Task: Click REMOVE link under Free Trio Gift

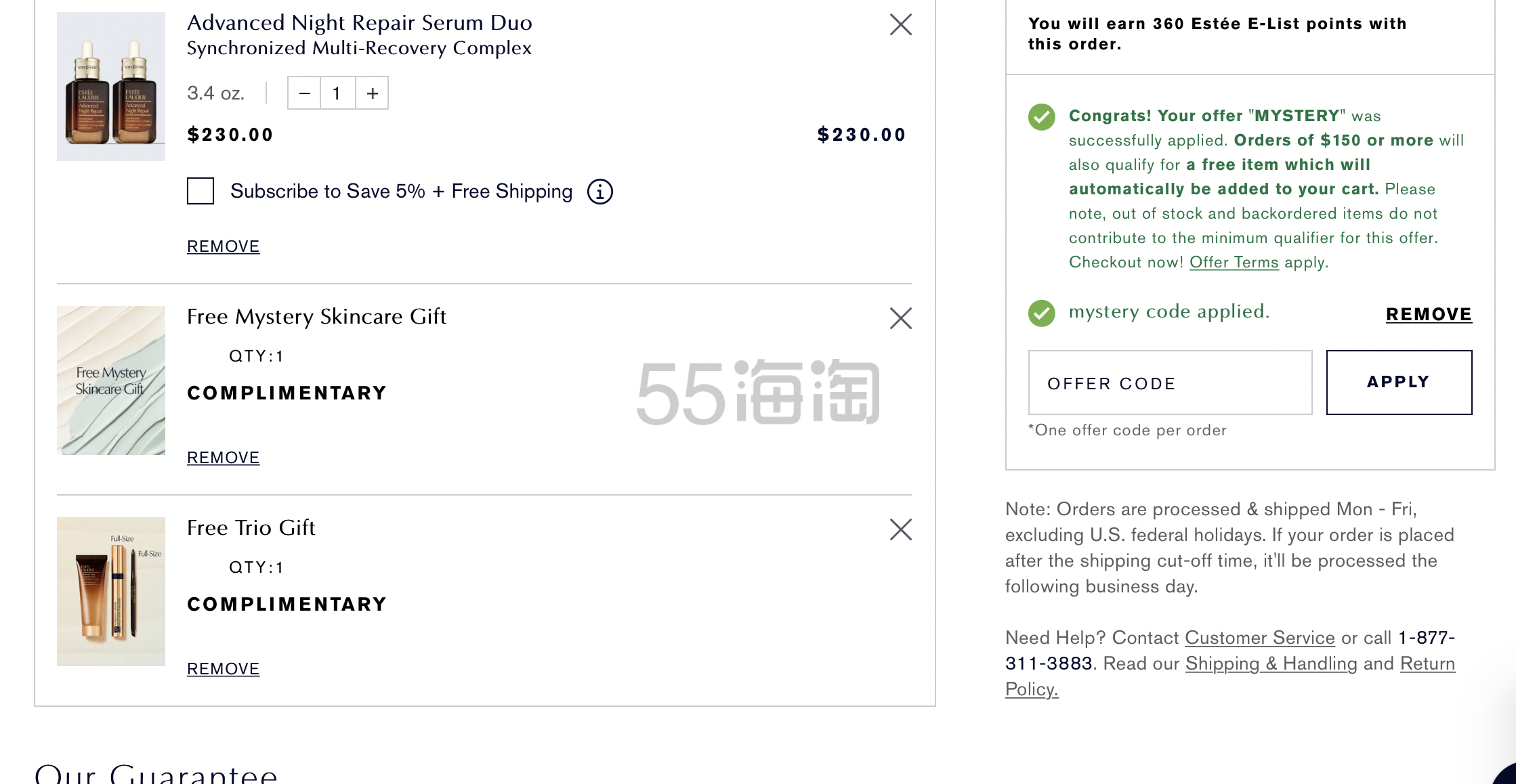Action: tap(223, 669)
